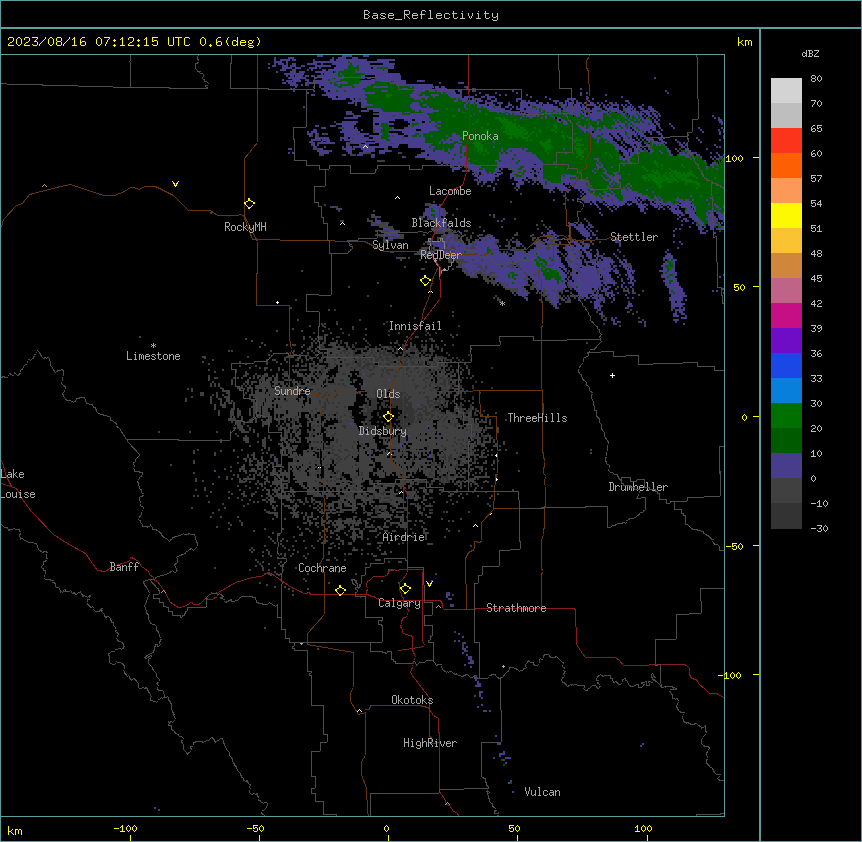The height and width of the screenshot is (842, 862).
Task: Click the blue 36 dBZ legend swatch
Action: 786,365
